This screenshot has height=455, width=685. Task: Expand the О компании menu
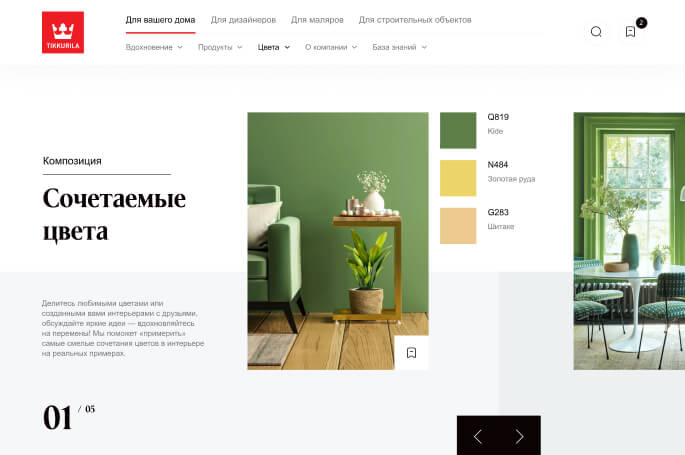click(331, 47)
